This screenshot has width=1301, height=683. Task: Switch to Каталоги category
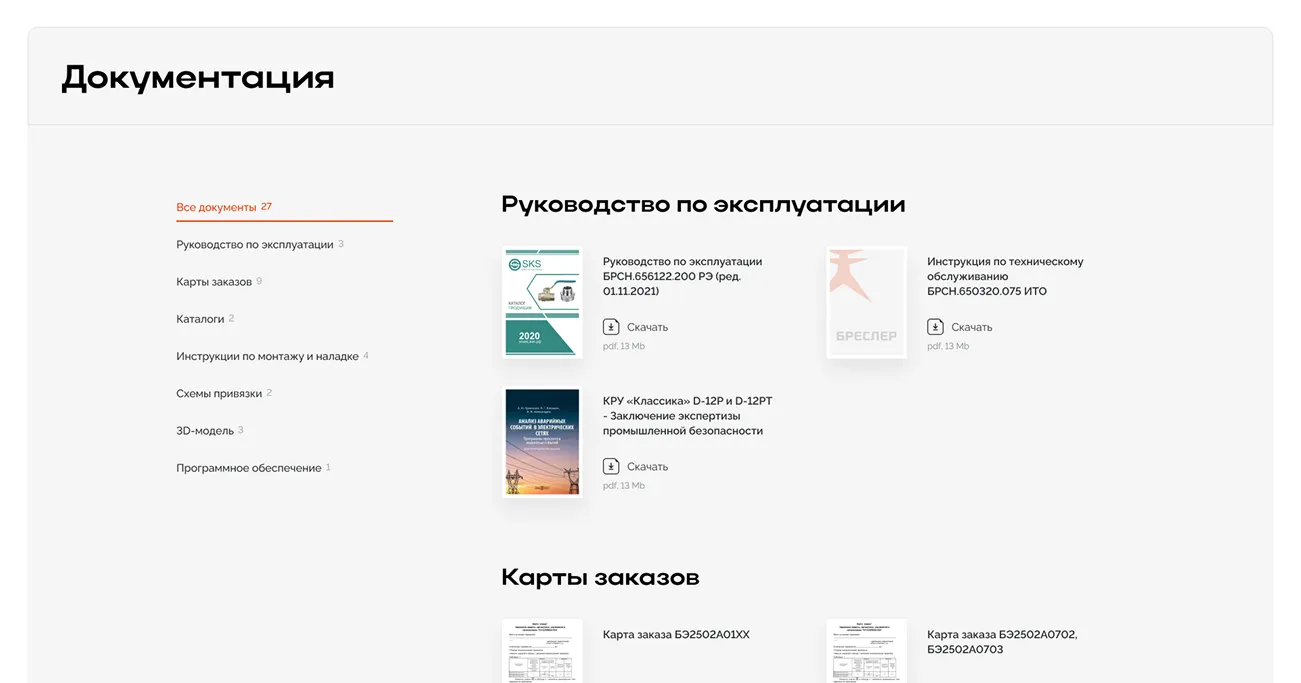pos(200,319)
